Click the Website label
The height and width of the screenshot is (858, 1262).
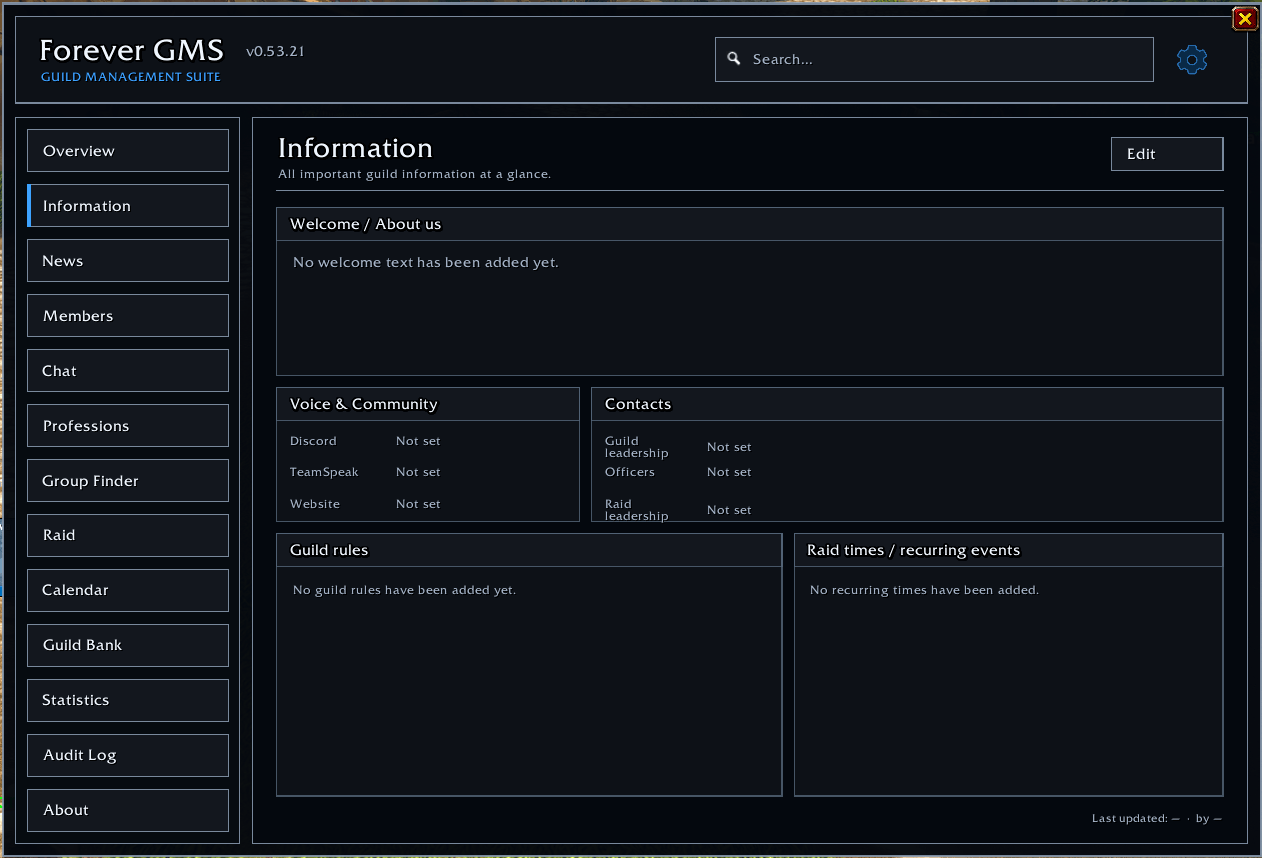click(x=315, y=504)
